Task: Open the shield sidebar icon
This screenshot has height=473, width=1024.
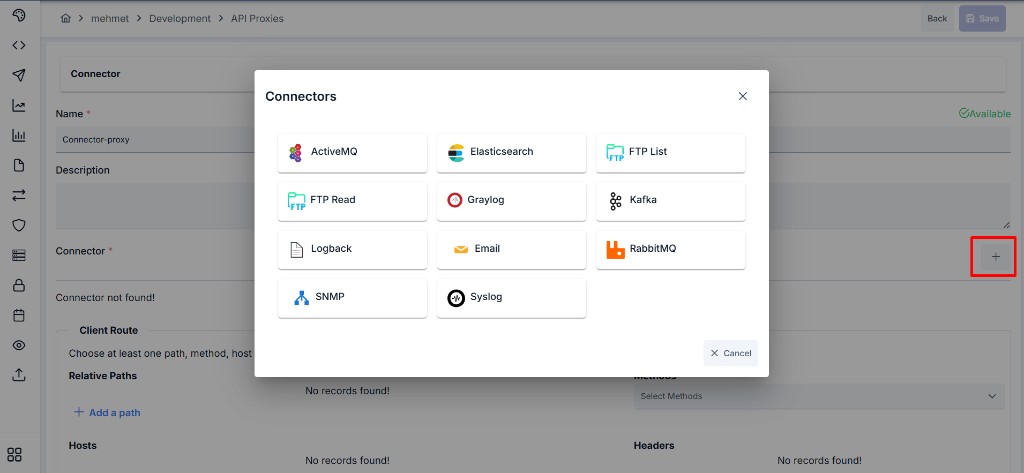Action: point(19,225)
